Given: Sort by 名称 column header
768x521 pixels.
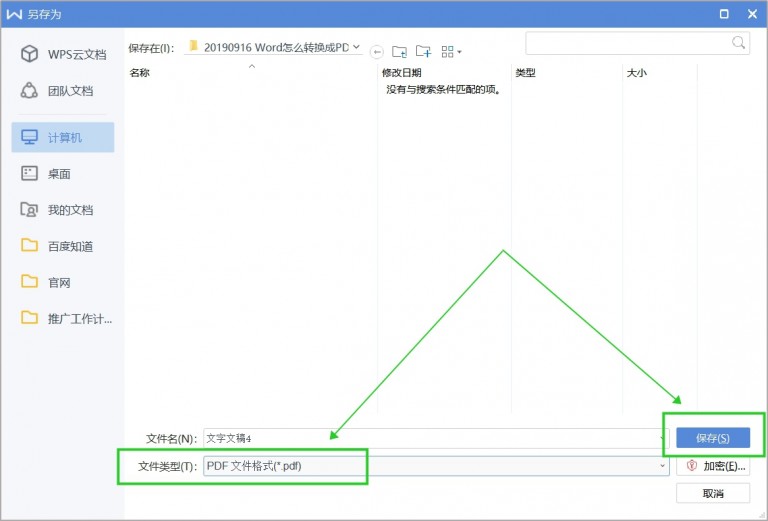Looking at the screenshot, I should pyautogui.click(x=140, y=73).
